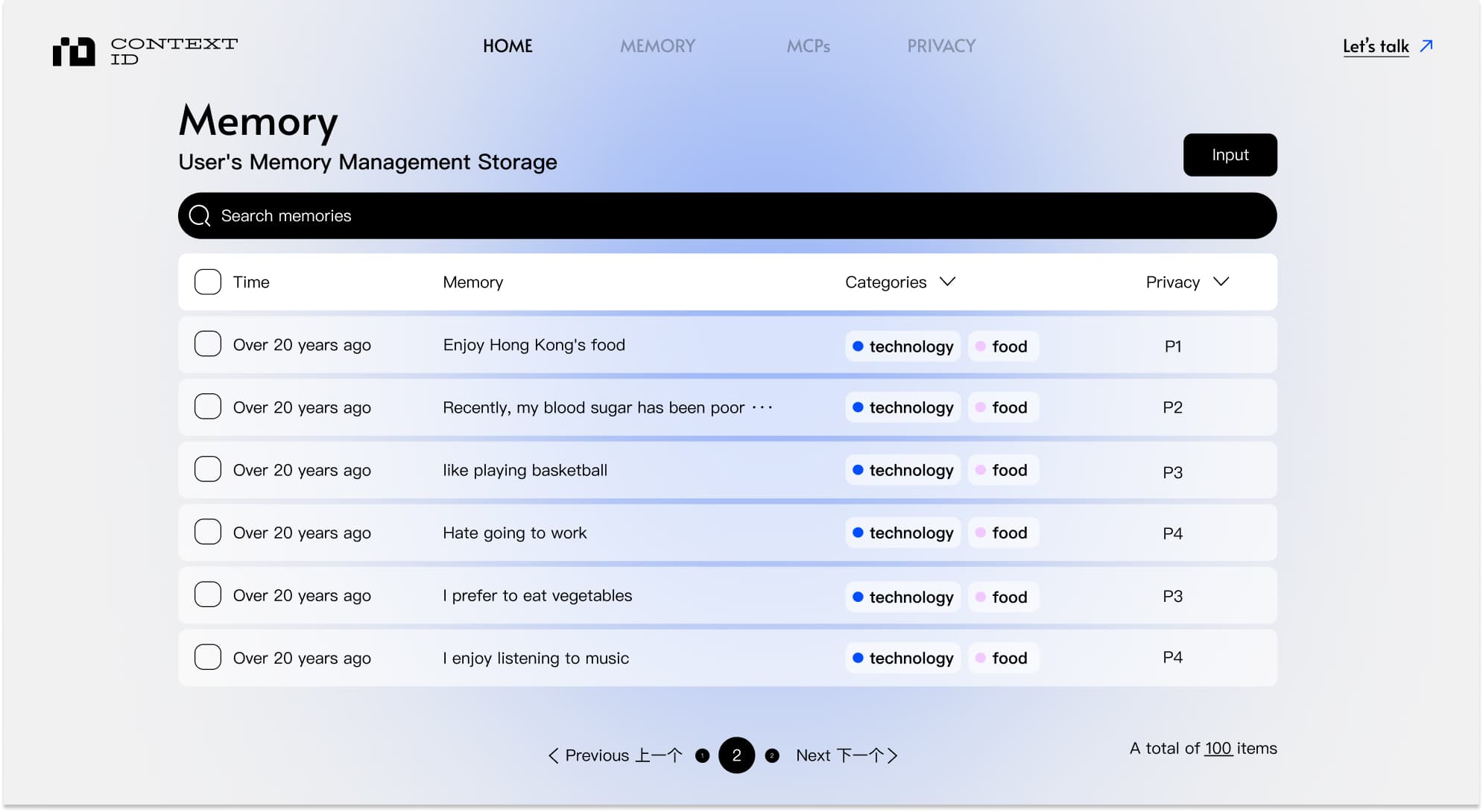Click food tag in blood sugar row
1483x812 pixels.
pos(1003,407)
